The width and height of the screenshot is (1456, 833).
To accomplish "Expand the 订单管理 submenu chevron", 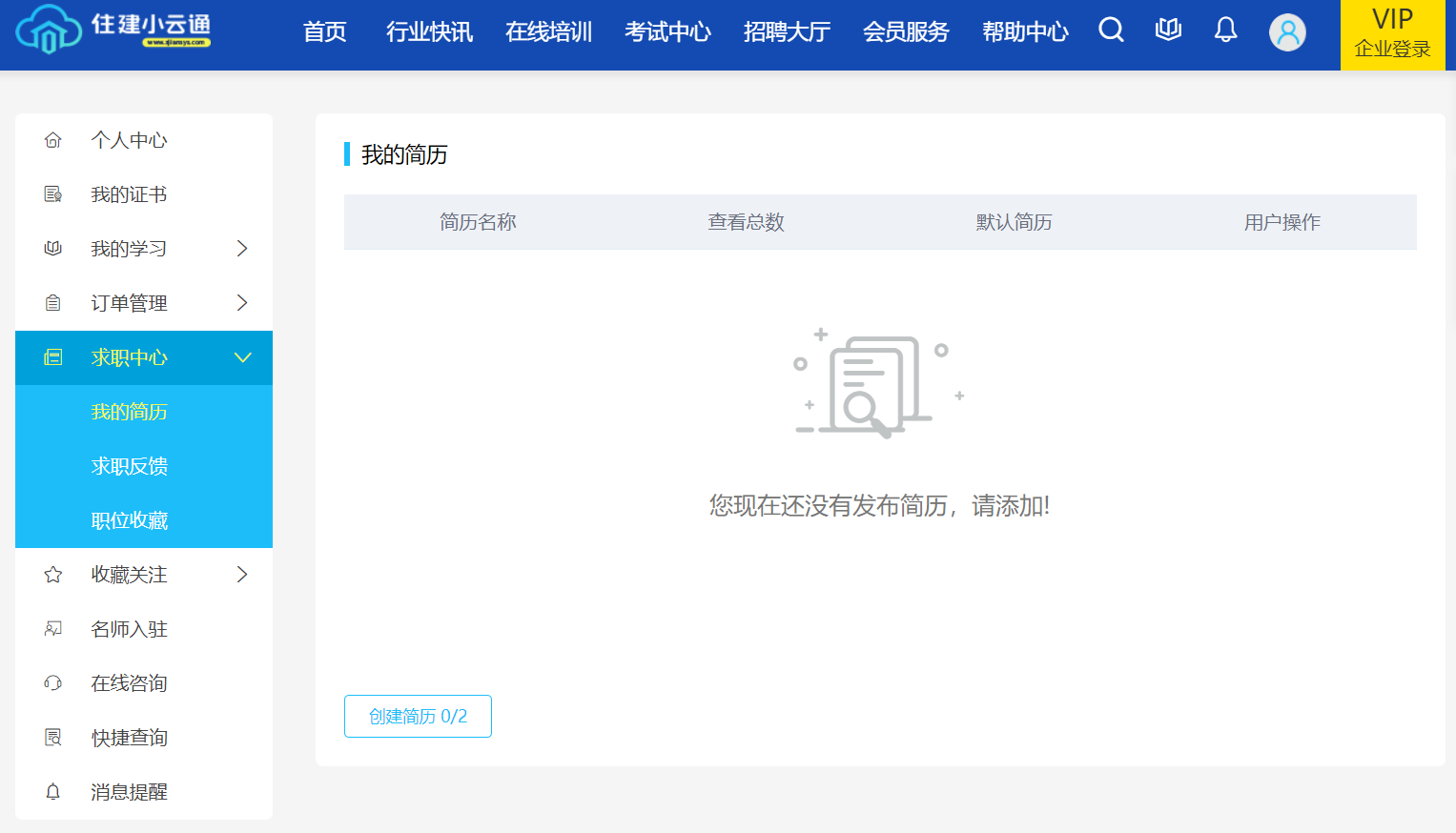I will (x=242, y=303).
